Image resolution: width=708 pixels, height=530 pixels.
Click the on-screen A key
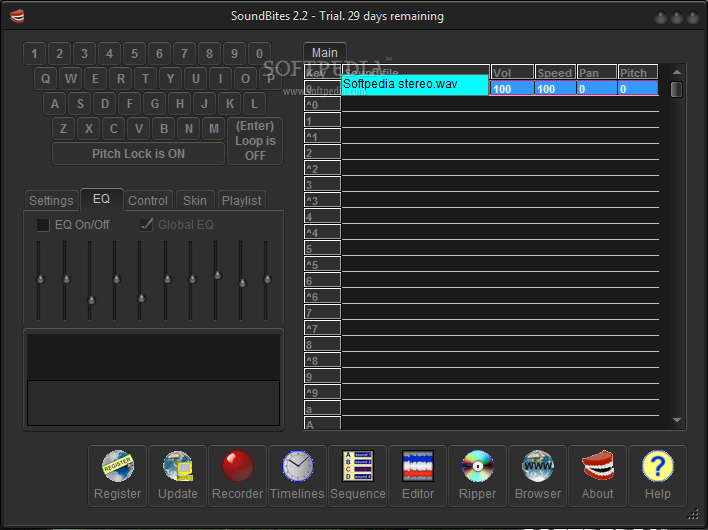tap(55, 104)
